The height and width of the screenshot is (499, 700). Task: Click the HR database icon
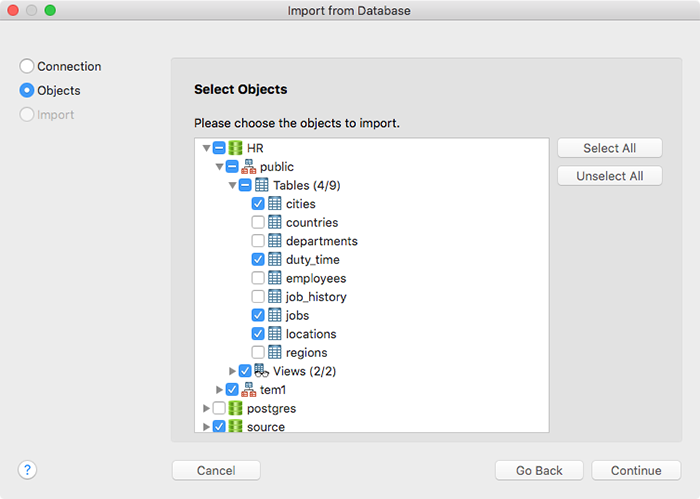coord(235,148)
